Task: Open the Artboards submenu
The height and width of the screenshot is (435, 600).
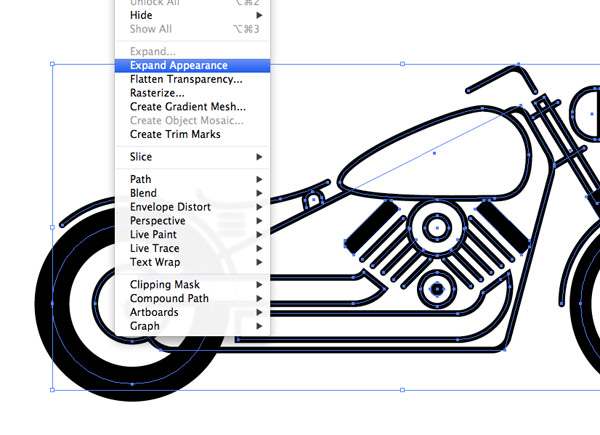Action: point(192,312)
